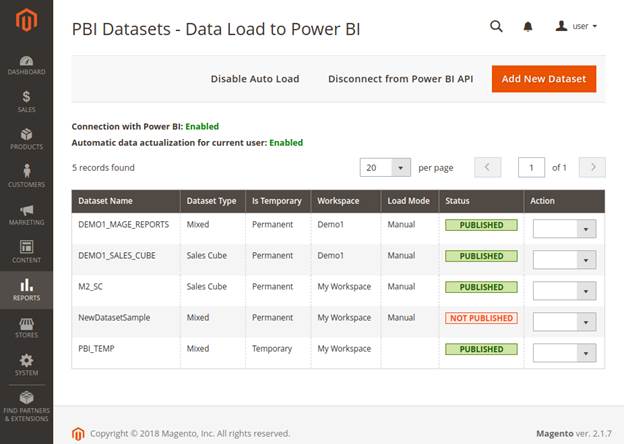Select the DEMO1_SALES_CUBE dataset name
The width and height of the screenshot is (624, 444).
pos(117,255)
